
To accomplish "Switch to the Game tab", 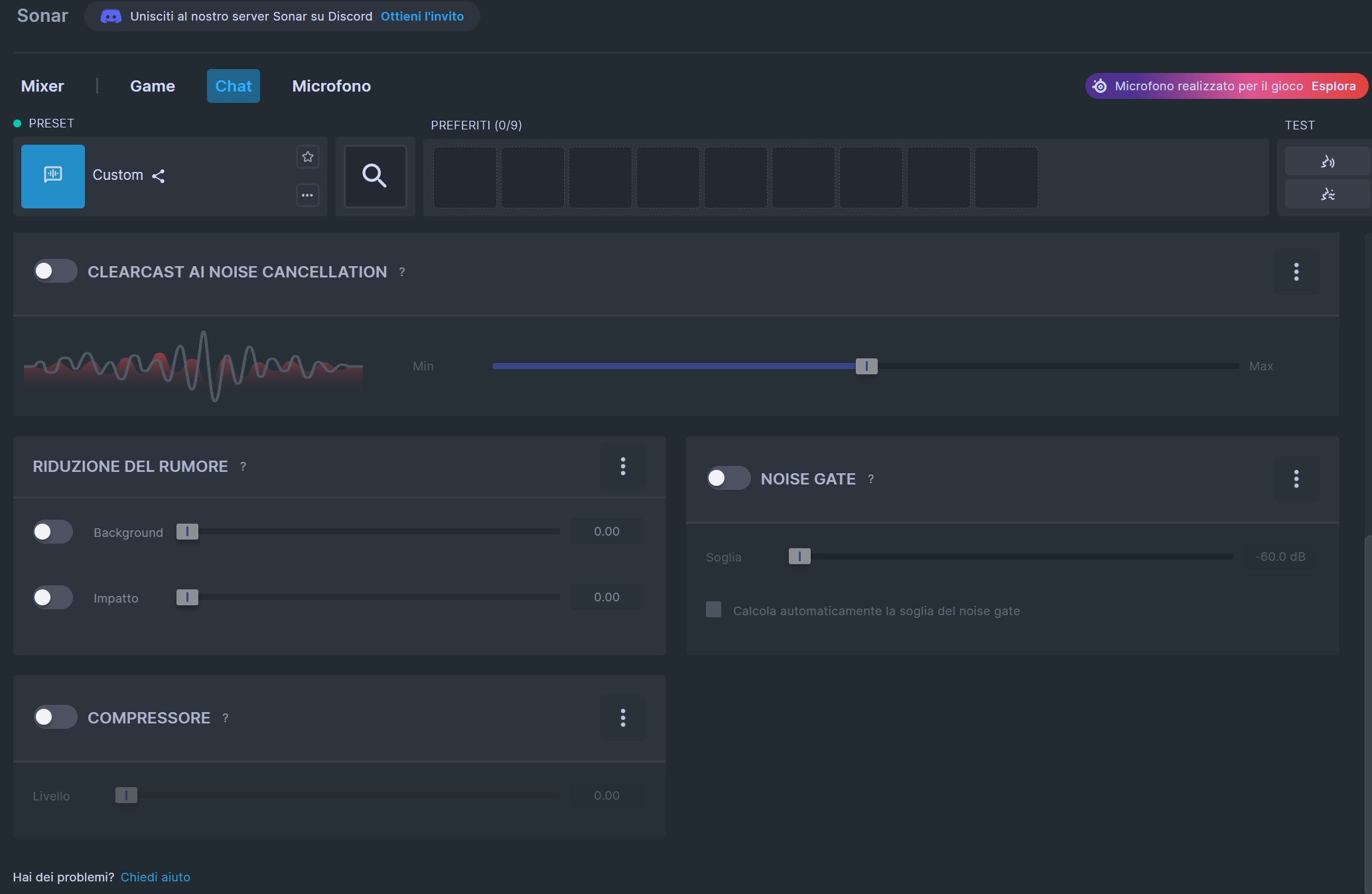I will click(152, 86).
